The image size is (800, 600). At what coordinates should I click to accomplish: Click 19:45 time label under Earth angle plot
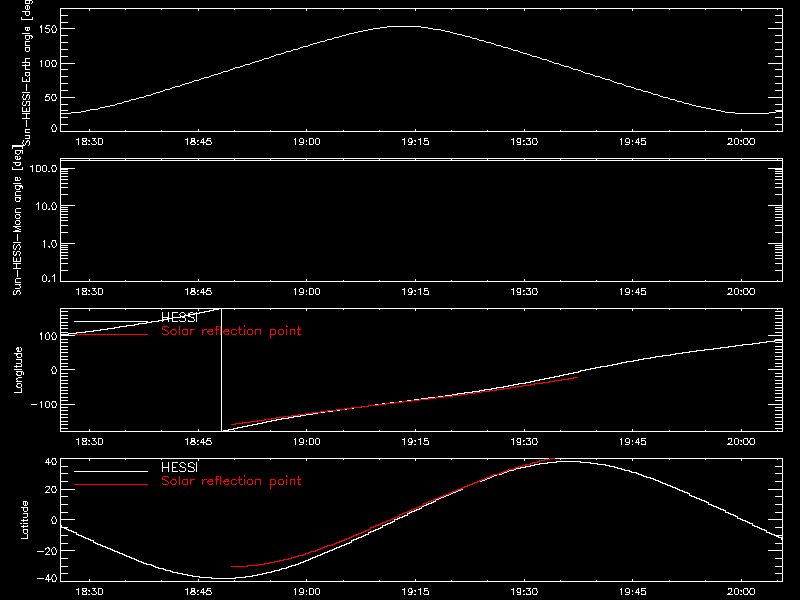point(633,142)
